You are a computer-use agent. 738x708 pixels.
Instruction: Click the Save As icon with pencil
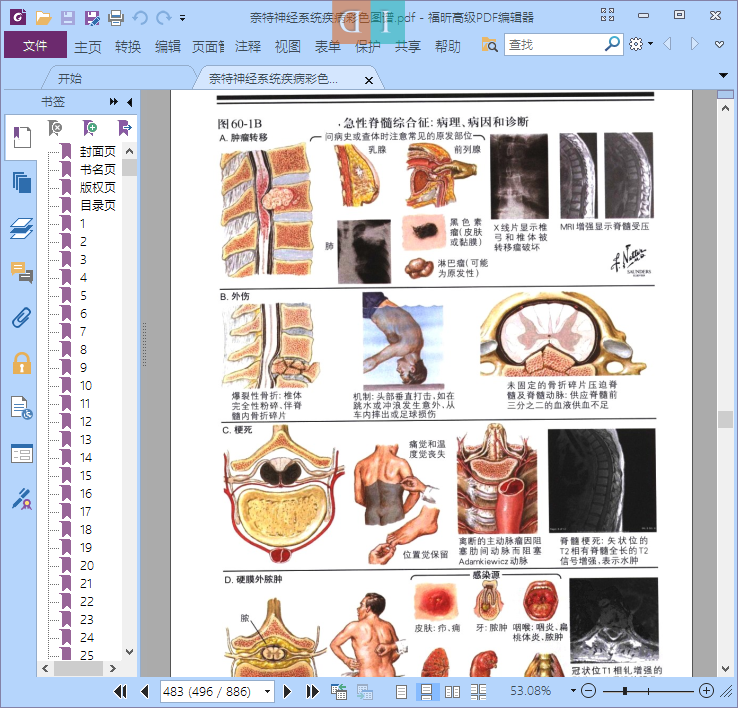tap(92, 18)
